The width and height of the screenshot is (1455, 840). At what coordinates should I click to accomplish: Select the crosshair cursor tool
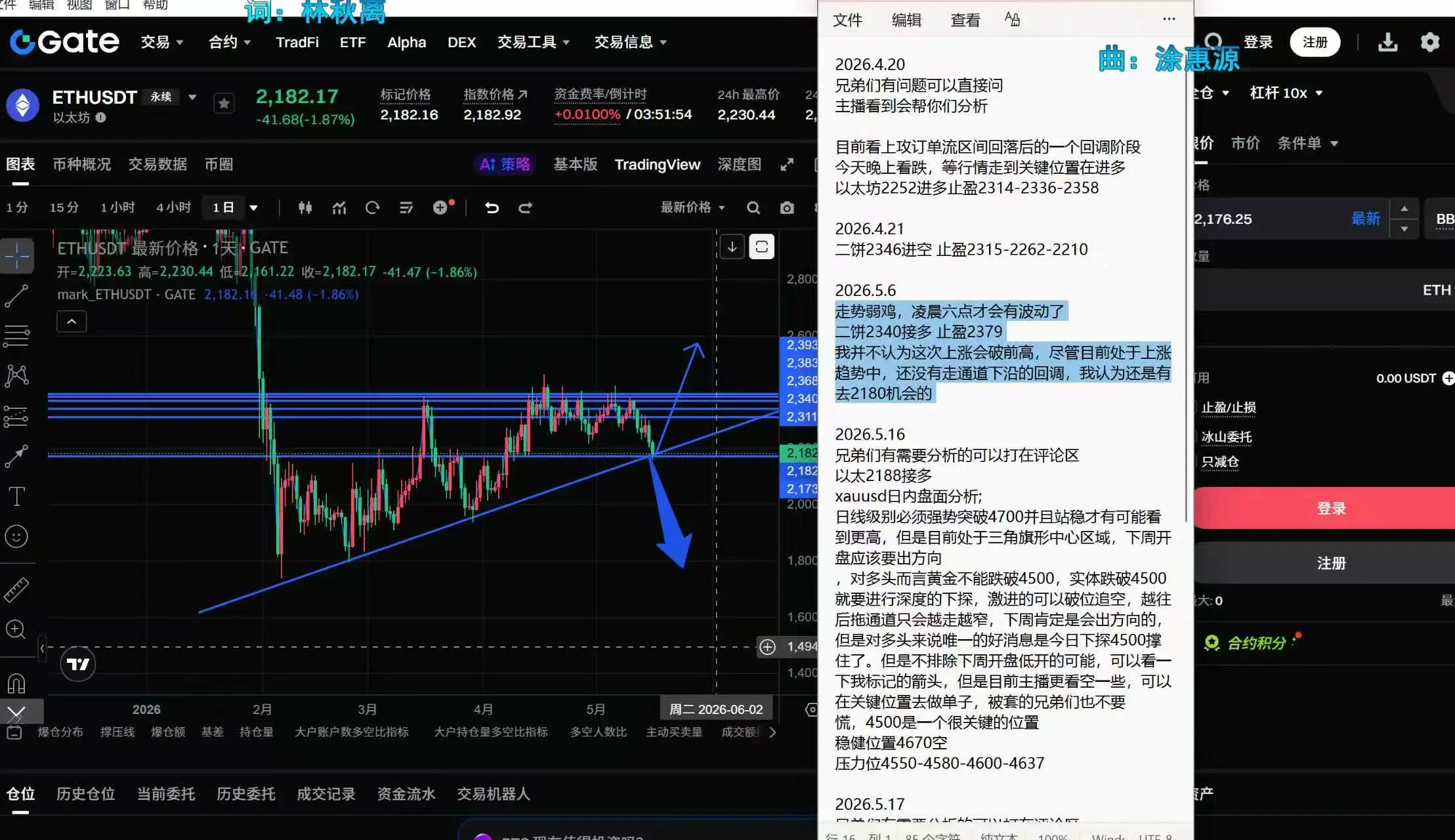[x=17, y=255]
